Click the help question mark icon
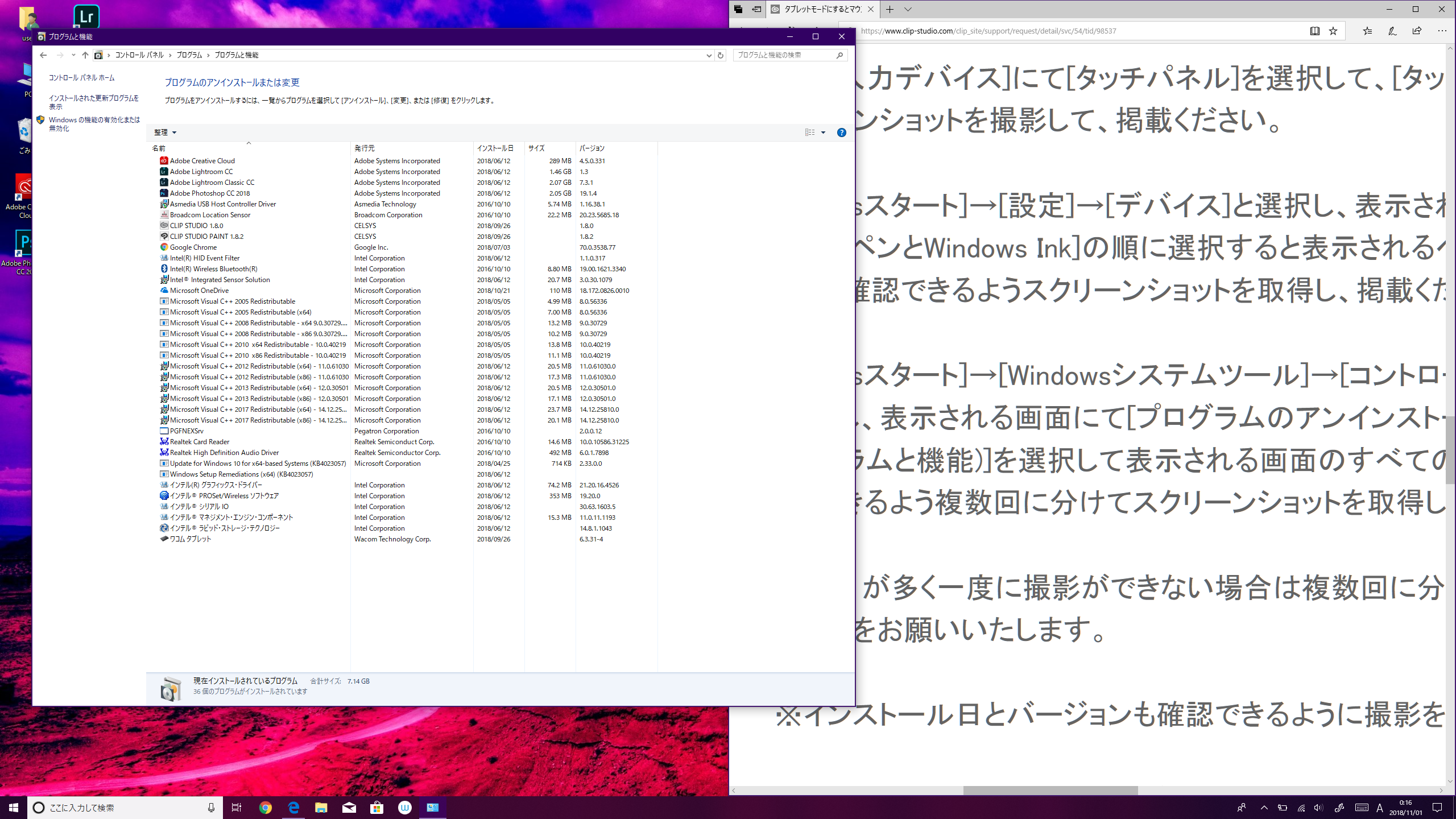The width and height of the screenshot is (1456, 819). pyautogui.click(x=841, y=133)
